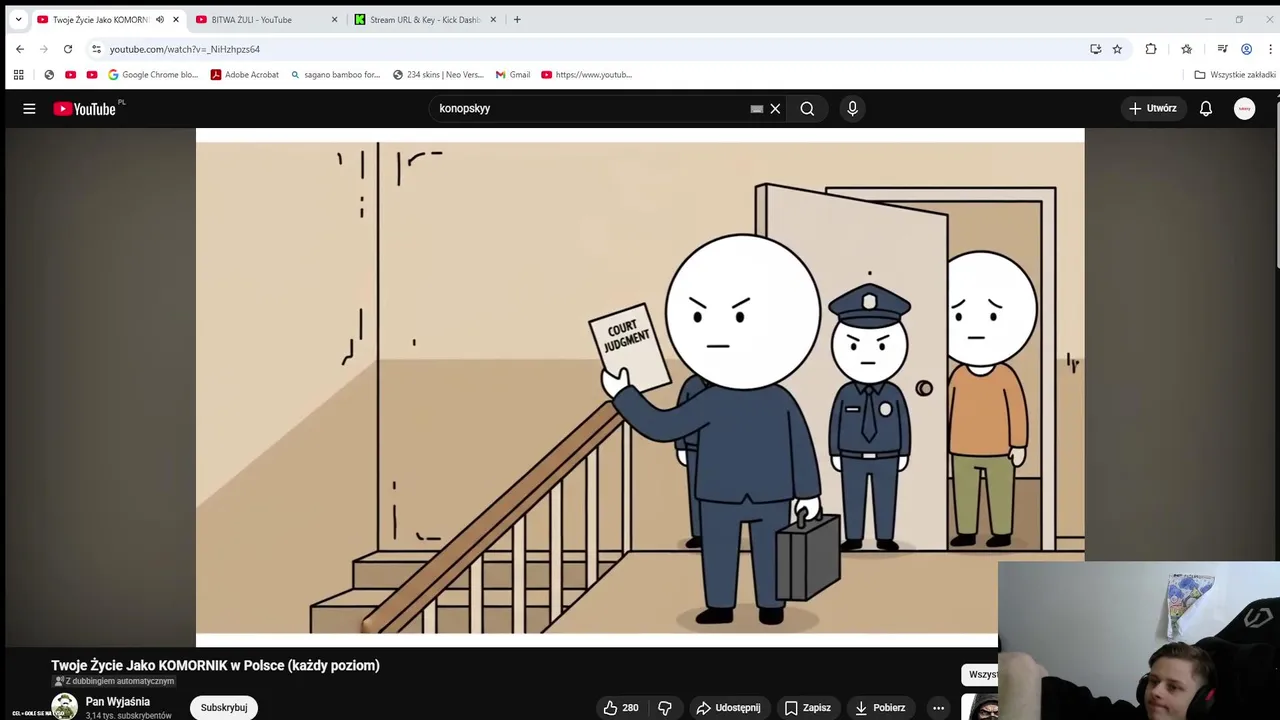Image resolution: width=1280 pixels, height=720 pixels.
Task: Reload the current page
Action: (x=68, y=49)
